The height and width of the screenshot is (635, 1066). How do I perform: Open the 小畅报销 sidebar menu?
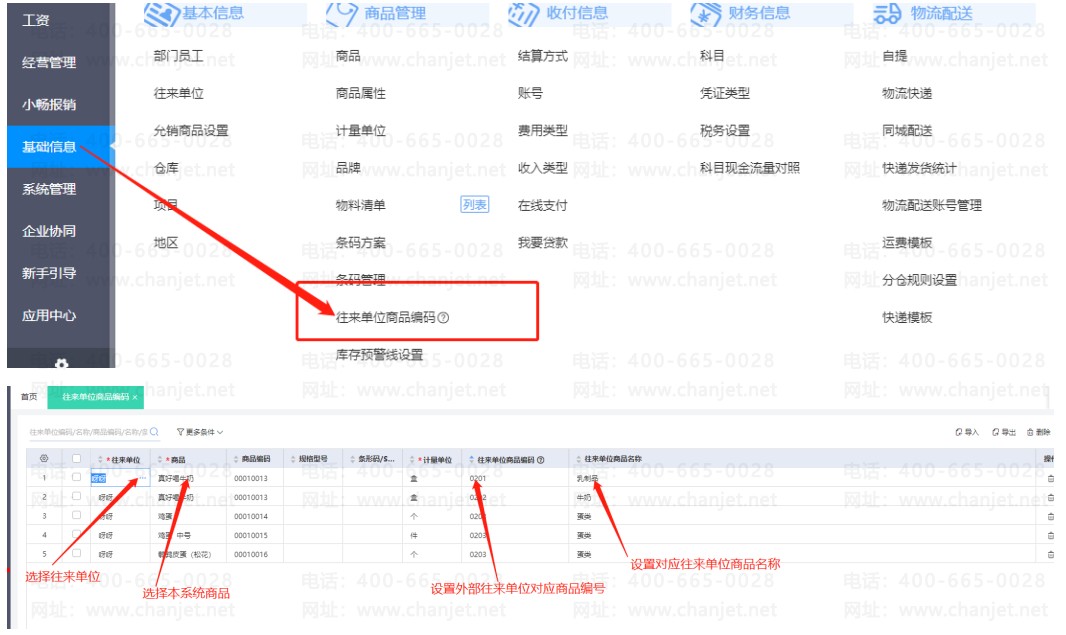pos(49,105)
